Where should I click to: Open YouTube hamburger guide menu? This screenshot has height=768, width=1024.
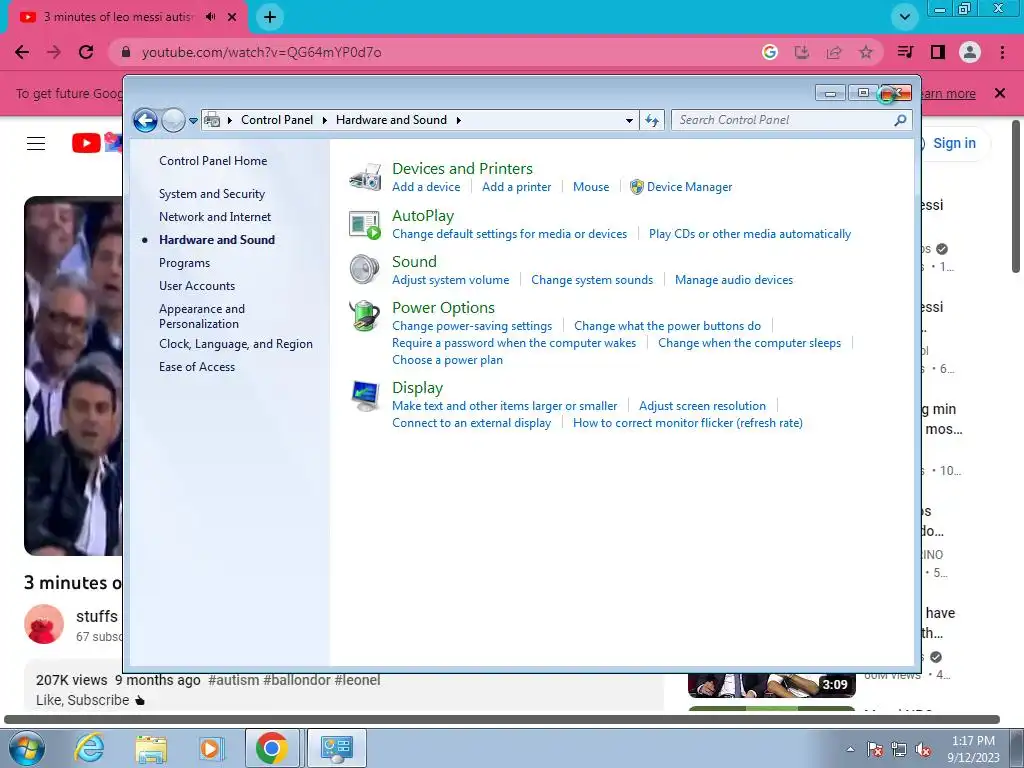(x=36, y=143)
